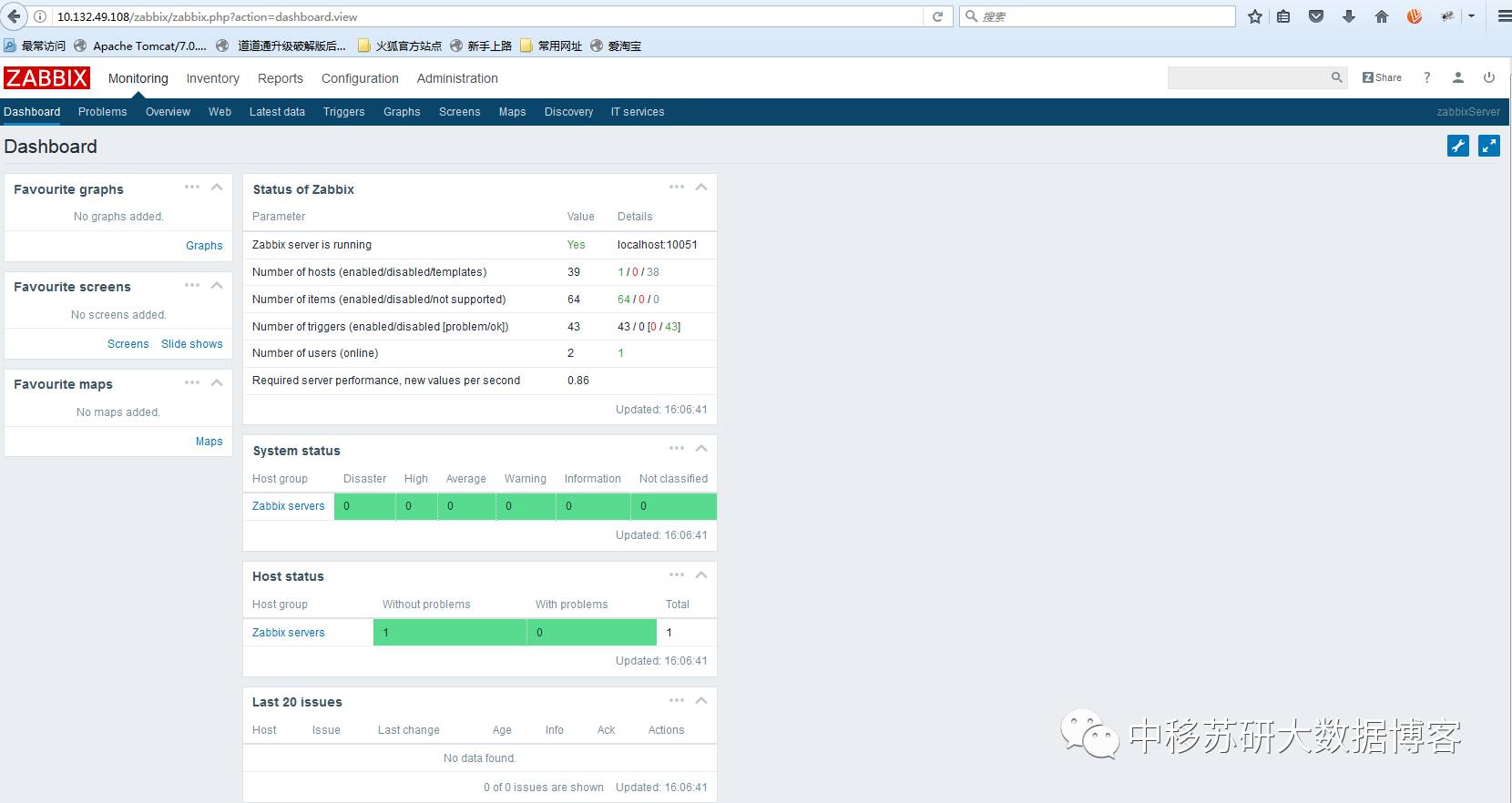Sign out using the power icon
Image resolution: width=1512 pixels, height=803 pixels.
point(1489,77)
